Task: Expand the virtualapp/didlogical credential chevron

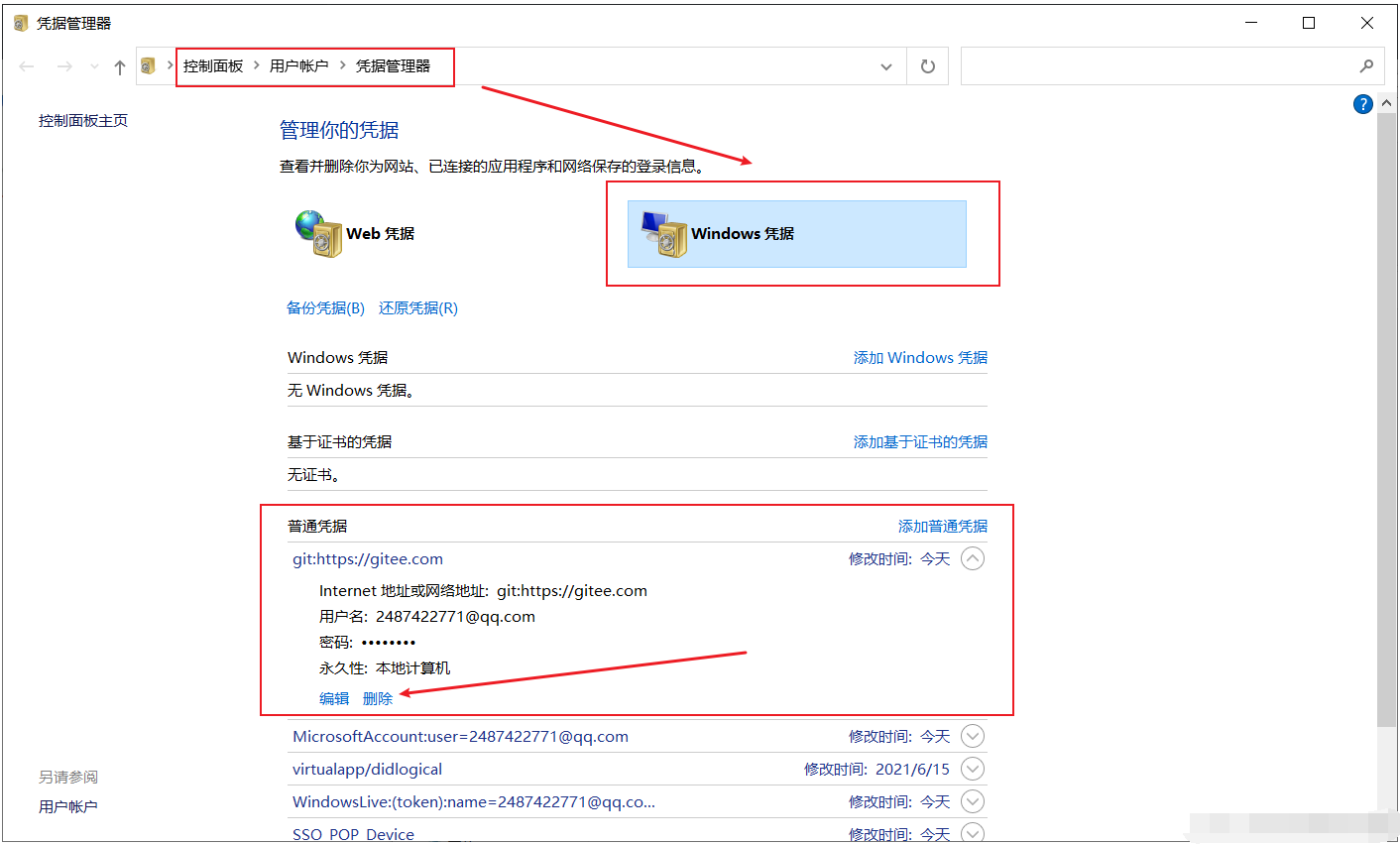Action: pyautogui.click(x=973, y=770)
